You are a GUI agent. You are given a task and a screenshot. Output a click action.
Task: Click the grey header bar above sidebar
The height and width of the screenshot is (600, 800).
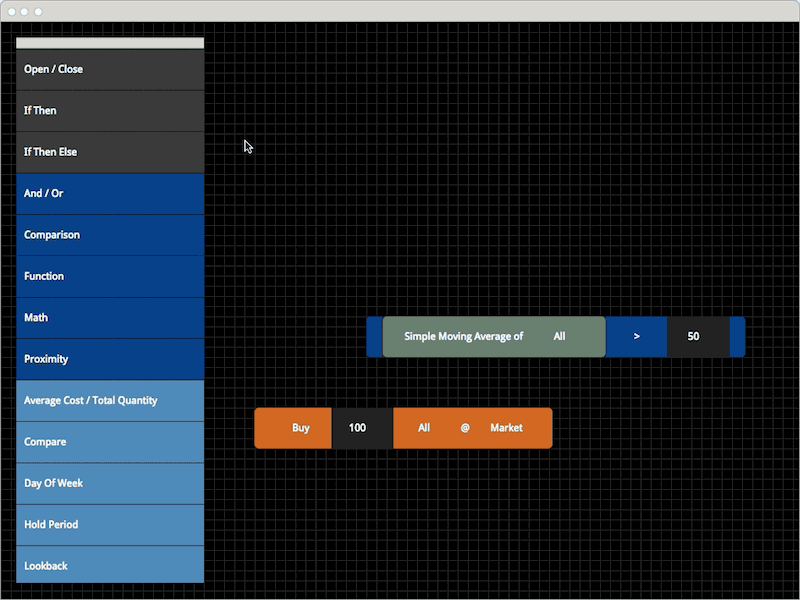click(x=110, y=43)
